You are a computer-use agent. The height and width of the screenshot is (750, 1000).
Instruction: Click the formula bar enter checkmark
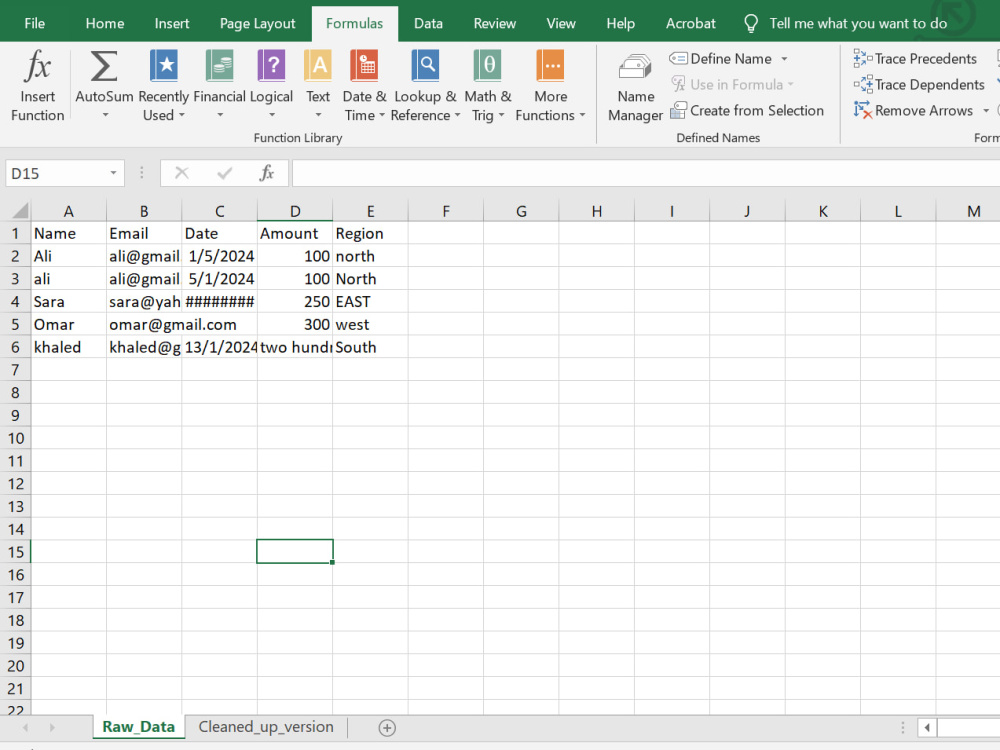pos(224,173)
